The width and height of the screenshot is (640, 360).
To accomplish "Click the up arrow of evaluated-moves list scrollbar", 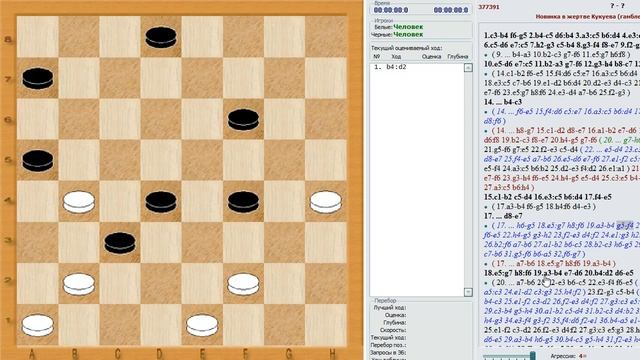I will pos(468,68).
